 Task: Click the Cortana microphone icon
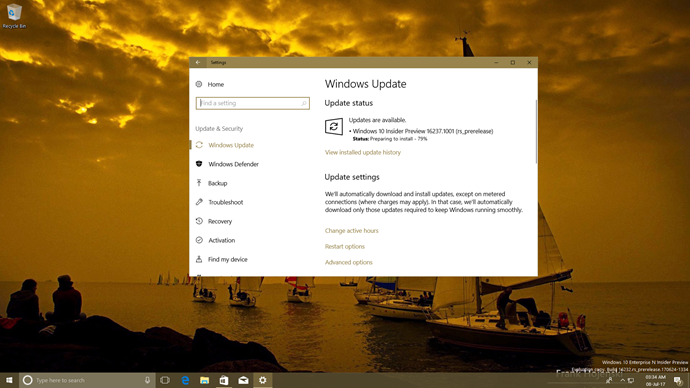pyautogui.click(x=147, y=380)
